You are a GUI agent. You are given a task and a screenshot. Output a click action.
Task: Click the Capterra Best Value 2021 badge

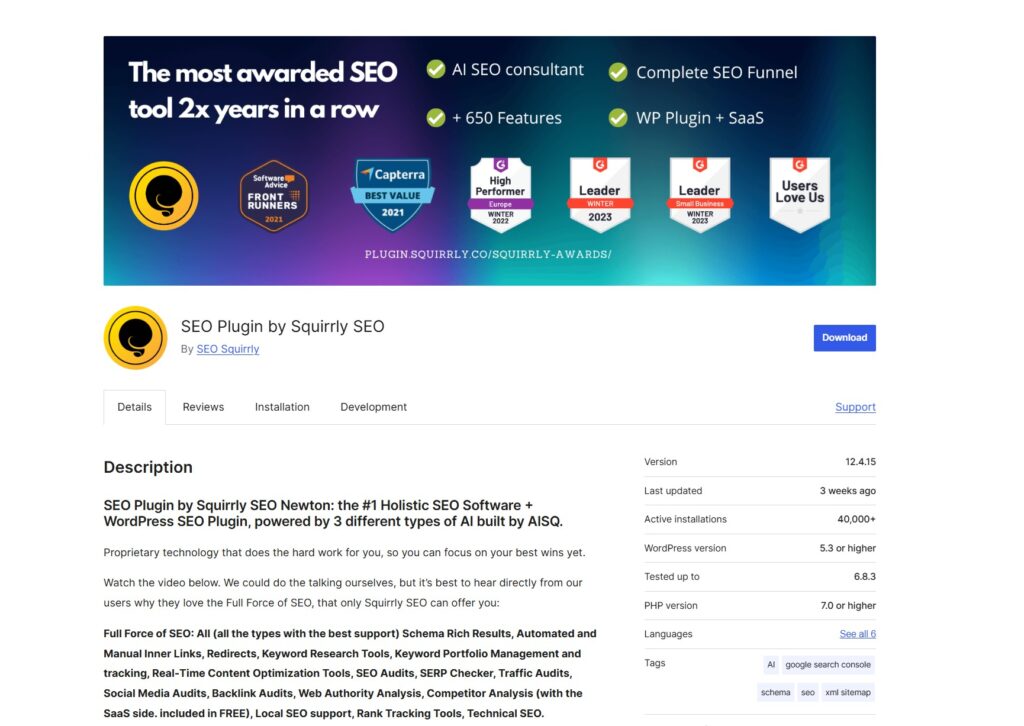click(392, 194)
